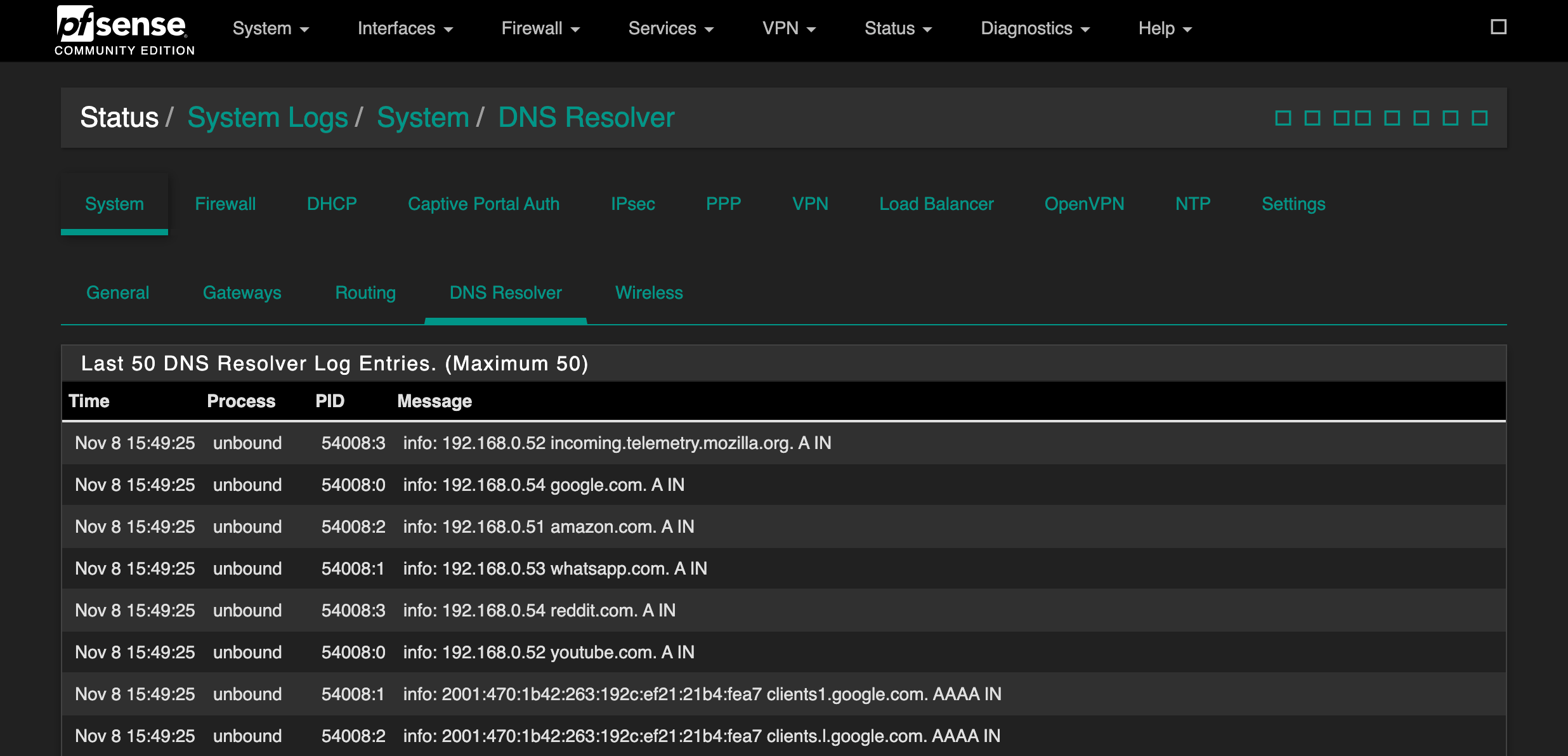This screenshot has height=756, width=1568.
Task: Select the Wireless sub-tab
Action: click(649, 292)
